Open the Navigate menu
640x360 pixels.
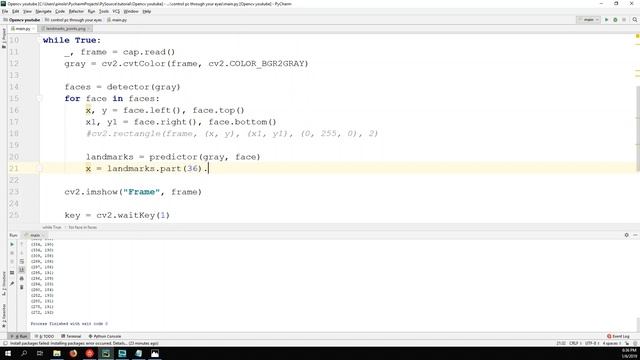(43, 11)
